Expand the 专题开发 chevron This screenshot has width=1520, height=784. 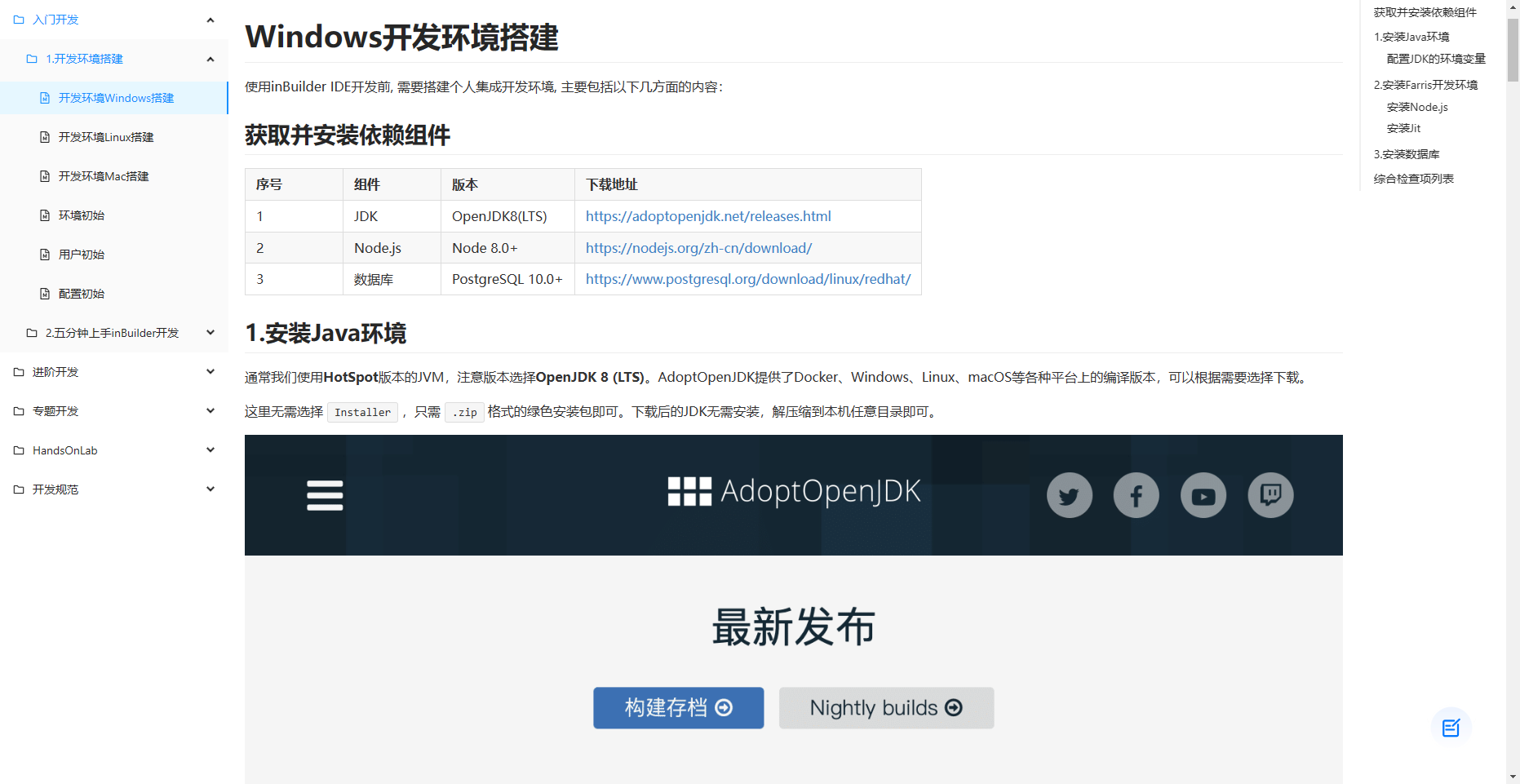(210, 411)
